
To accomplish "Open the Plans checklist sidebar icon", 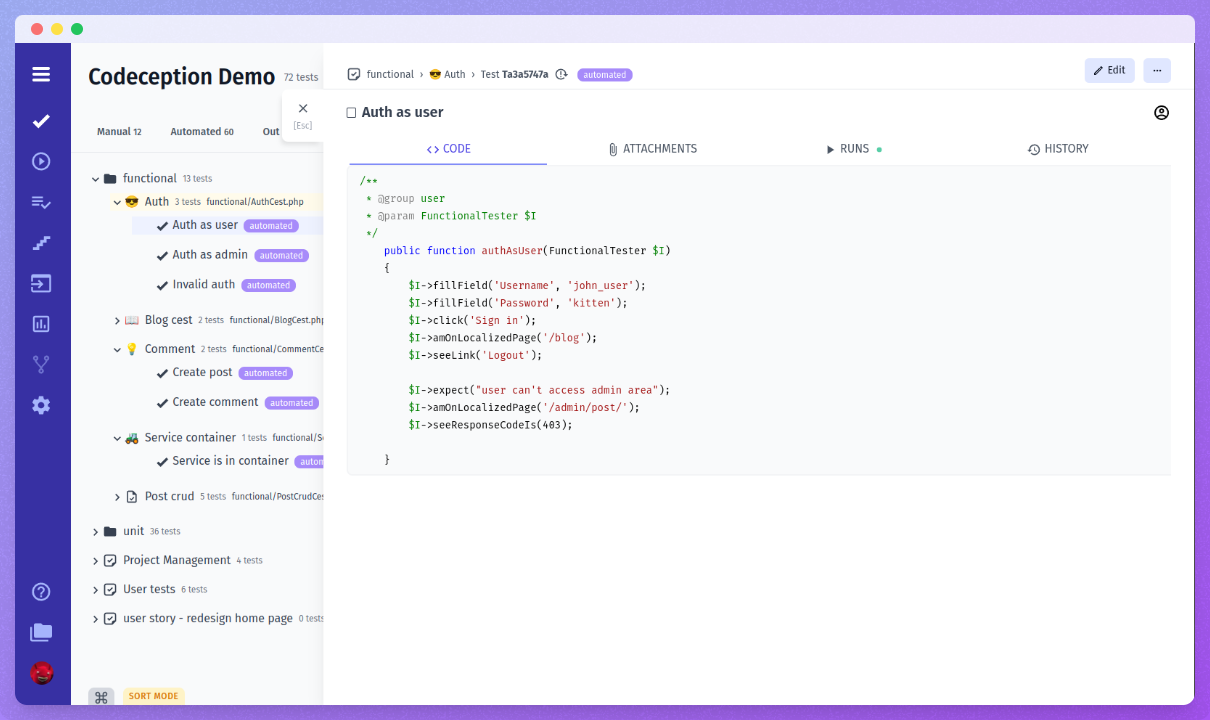I will click(x=41, y=202).
